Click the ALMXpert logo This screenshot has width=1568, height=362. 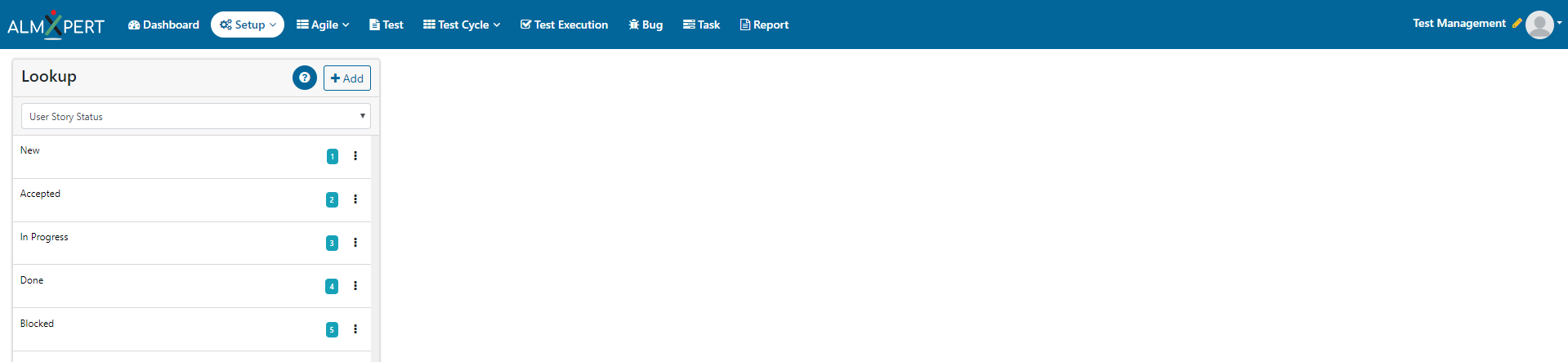click(56, 25)
